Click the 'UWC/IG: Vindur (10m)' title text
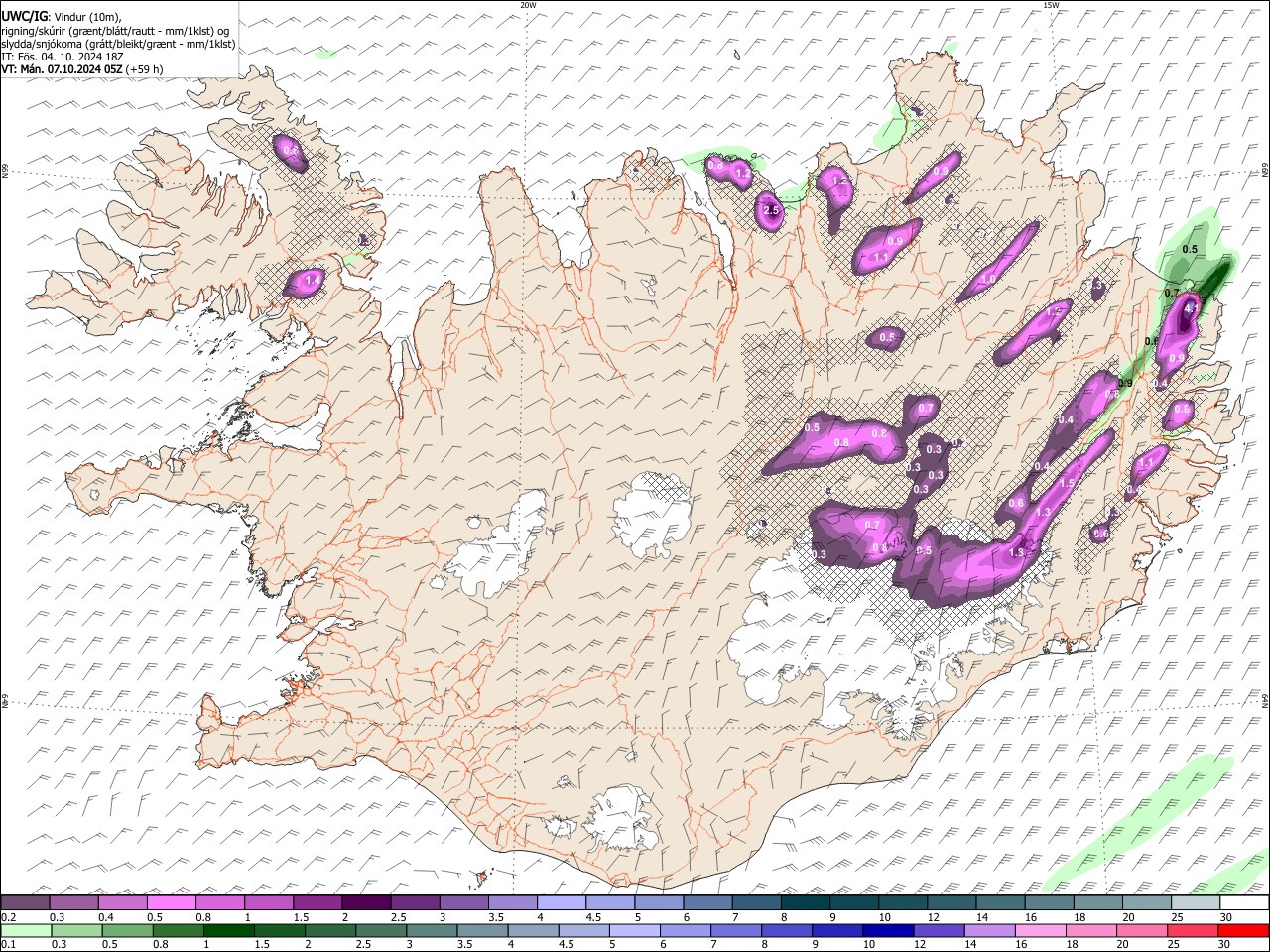This screenshot has width=1270, height=952. coord(61,17)
